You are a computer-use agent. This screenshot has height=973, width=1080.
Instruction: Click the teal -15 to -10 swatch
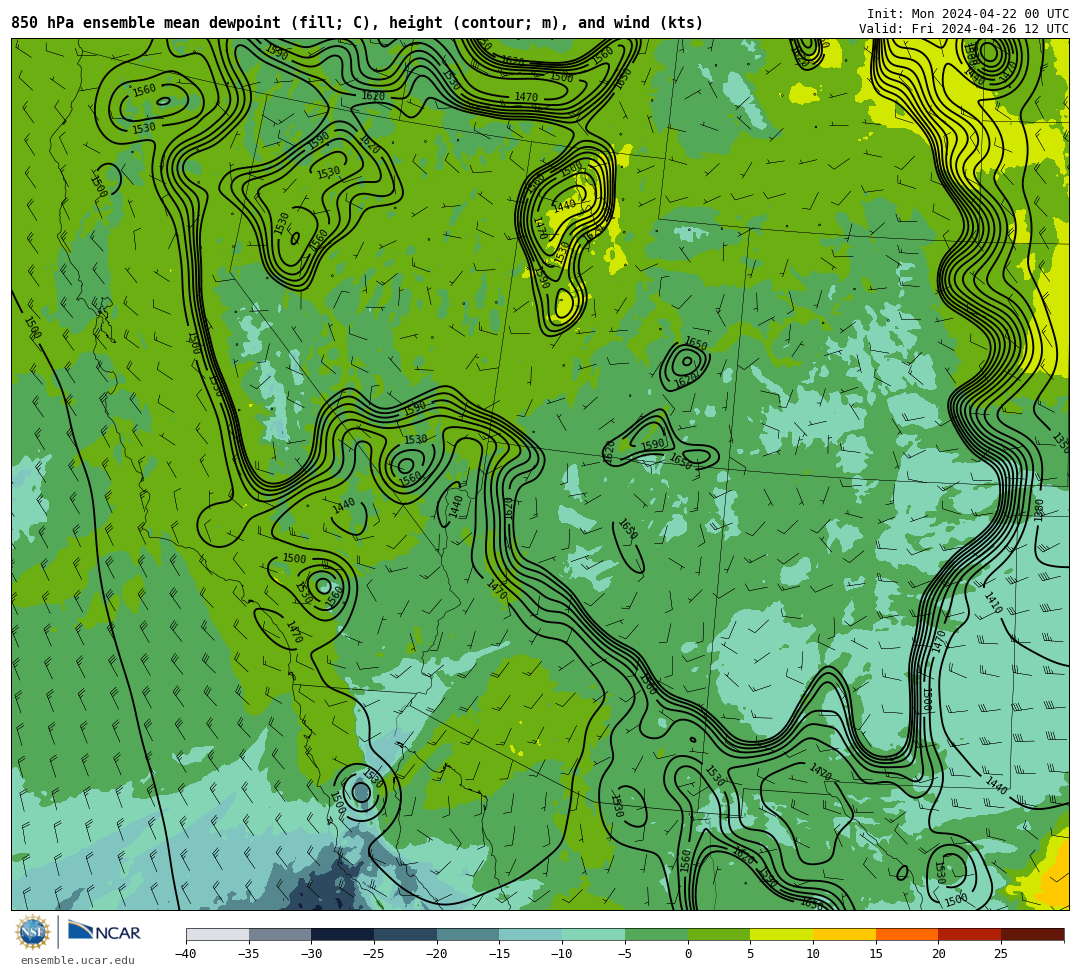pyautogui.click(x=531, y=934)
